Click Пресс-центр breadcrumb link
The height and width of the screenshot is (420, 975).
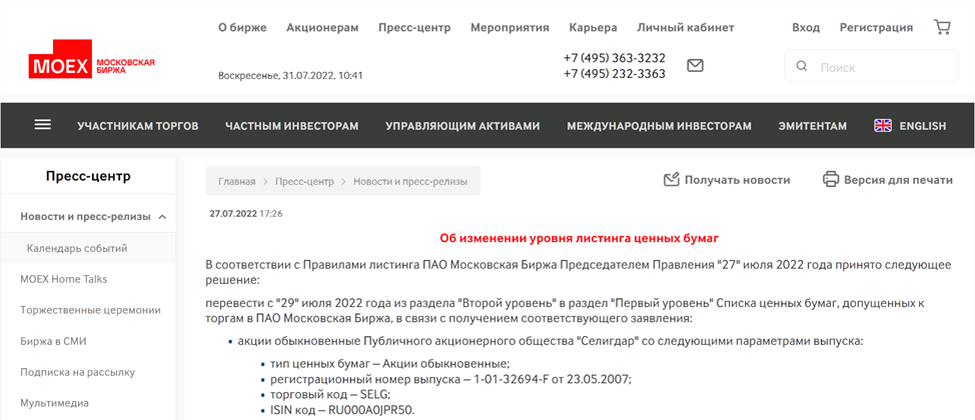pyautogui.click(x=305, y=182)
